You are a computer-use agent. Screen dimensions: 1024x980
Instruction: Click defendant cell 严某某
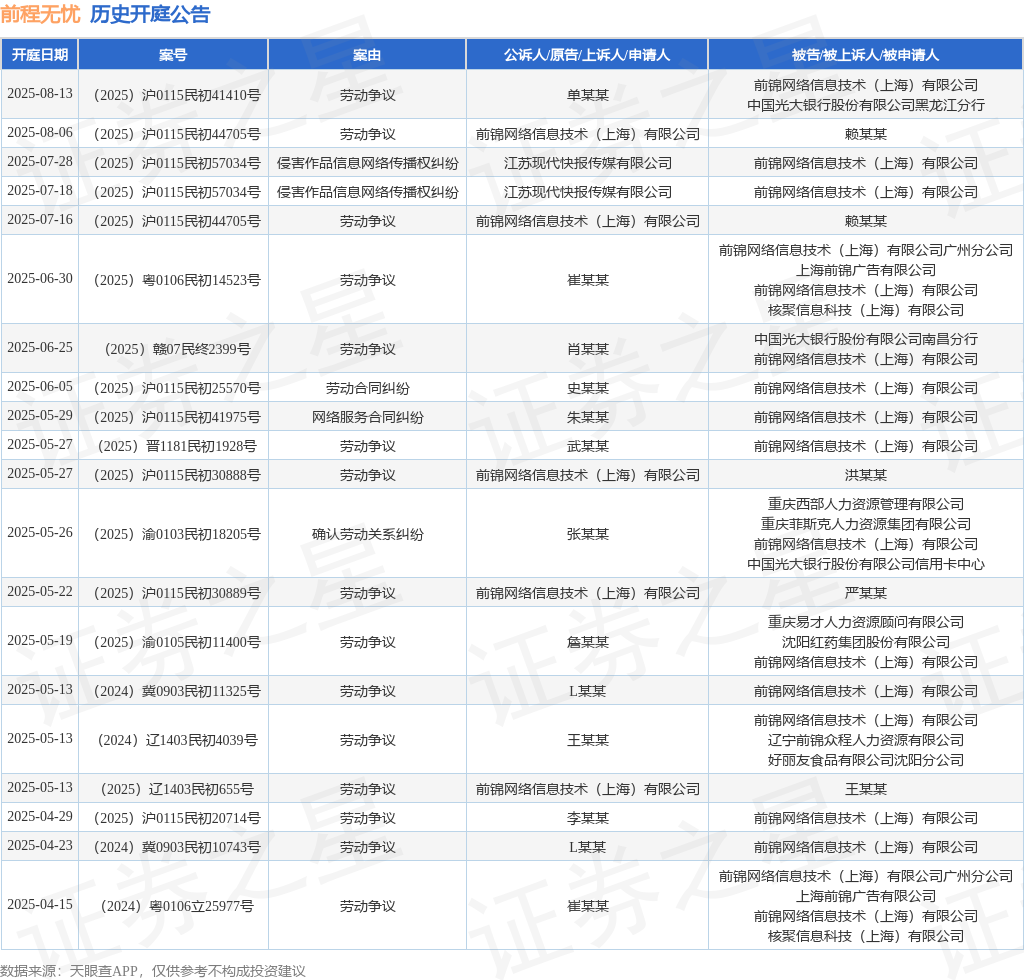coord(866,593)
